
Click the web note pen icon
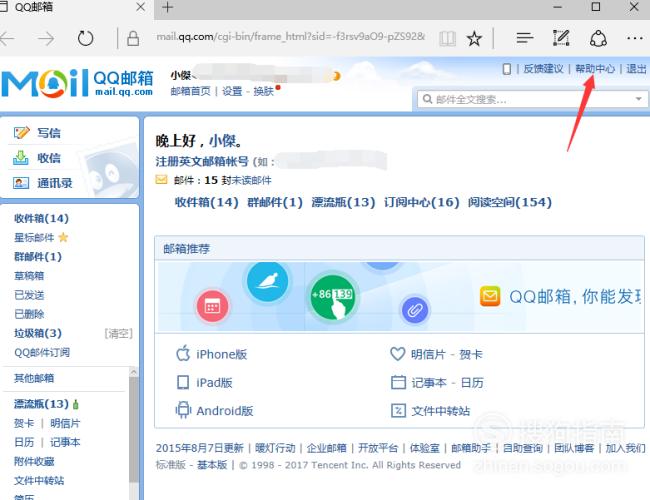pyautogui.click(x=561, y=39)
